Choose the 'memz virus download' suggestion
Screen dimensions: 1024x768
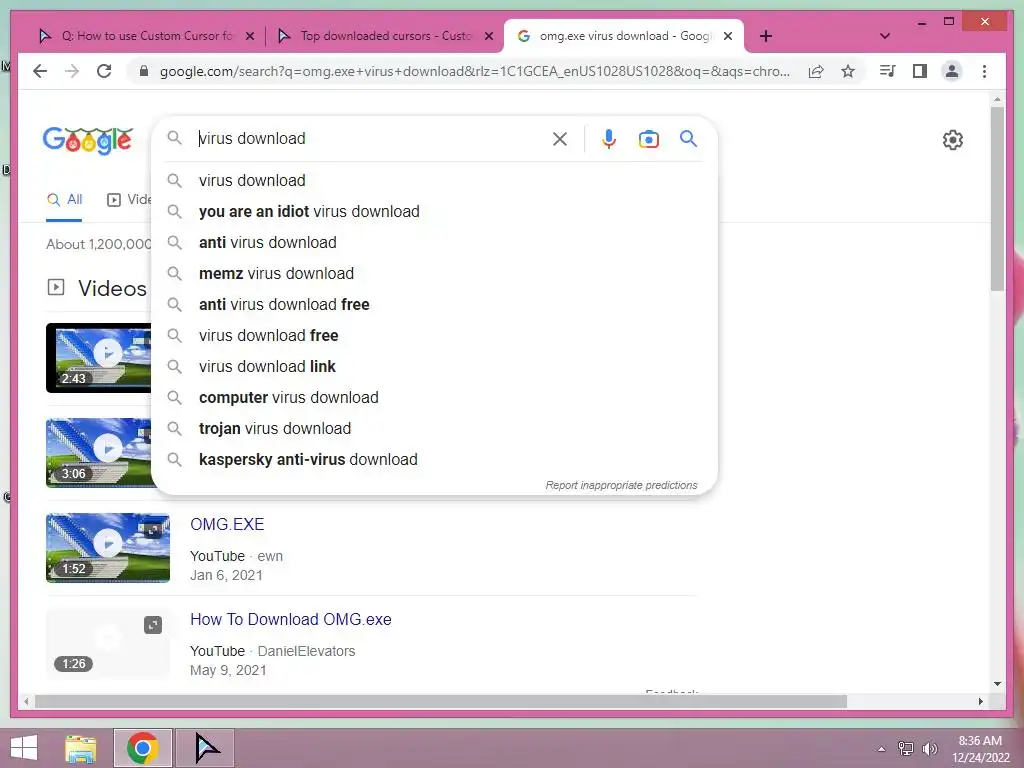point(434,274)
